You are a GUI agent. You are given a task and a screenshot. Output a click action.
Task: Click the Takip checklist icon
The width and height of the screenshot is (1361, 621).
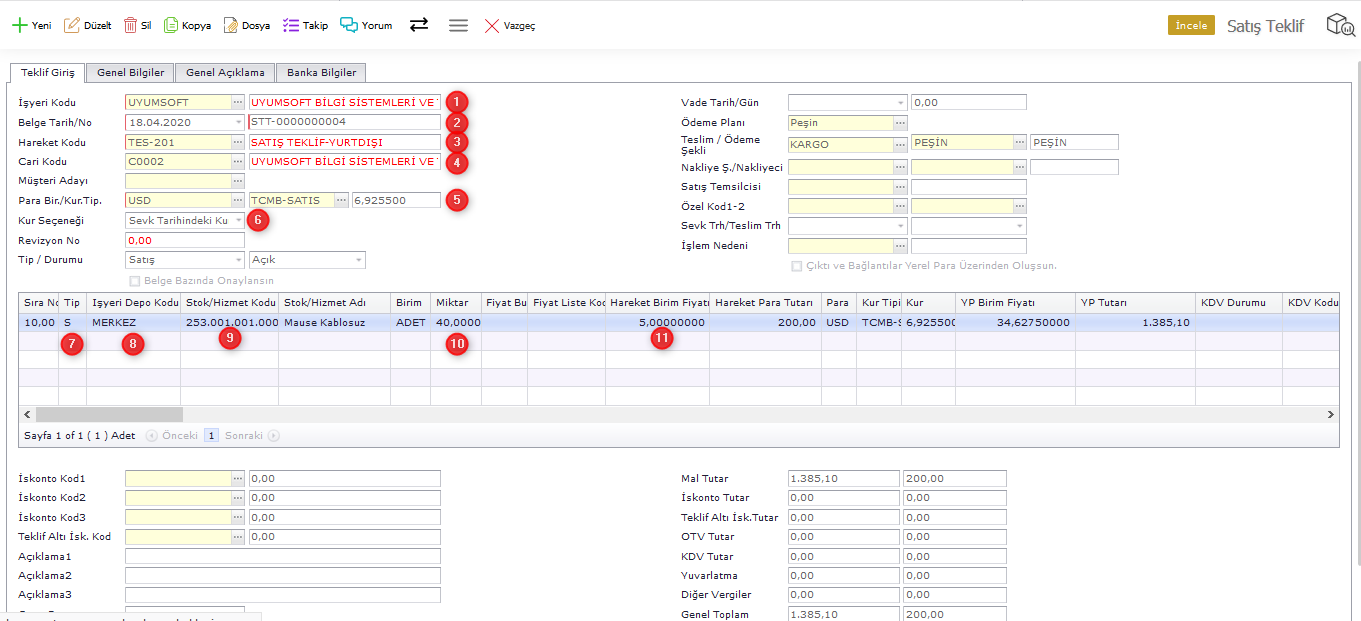(x=291, y=26)
